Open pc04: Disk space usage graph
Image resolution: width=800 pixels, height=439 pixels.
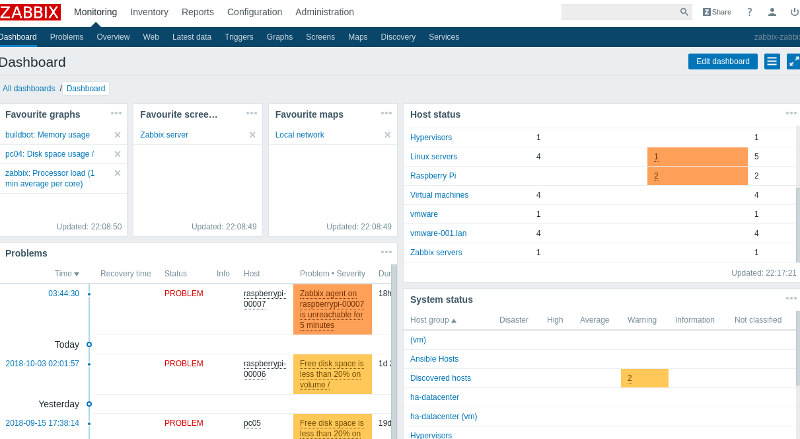(49, 154)
